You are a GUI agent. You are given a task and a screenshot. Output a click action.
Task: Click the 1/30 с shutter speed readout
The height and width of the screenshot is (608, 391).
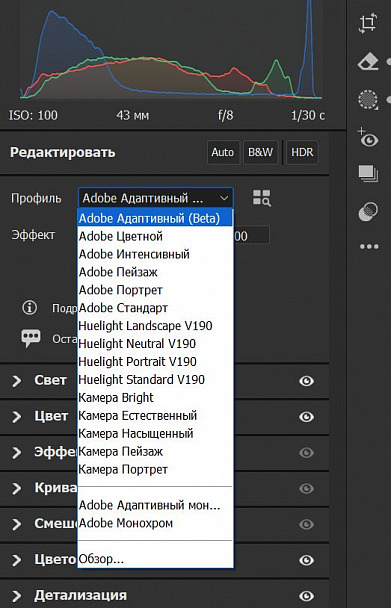[308, 115]
